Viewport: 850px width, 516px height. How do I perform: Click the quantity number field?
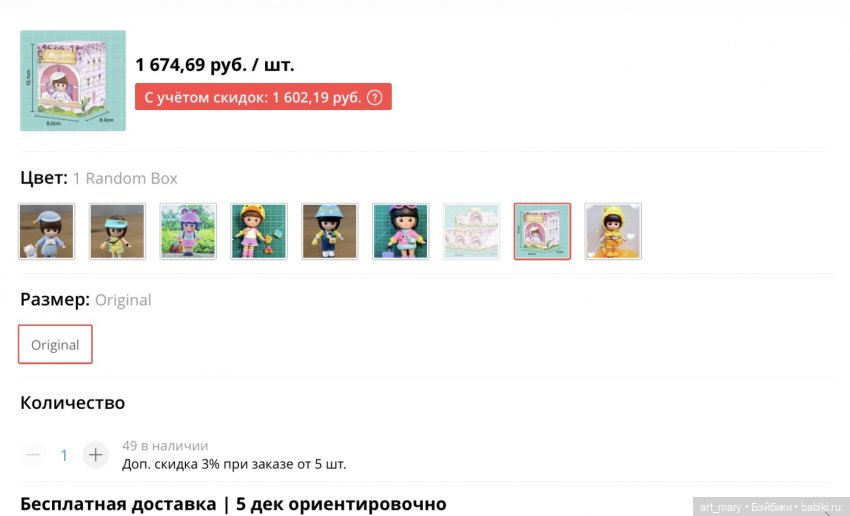click(64, 455)
